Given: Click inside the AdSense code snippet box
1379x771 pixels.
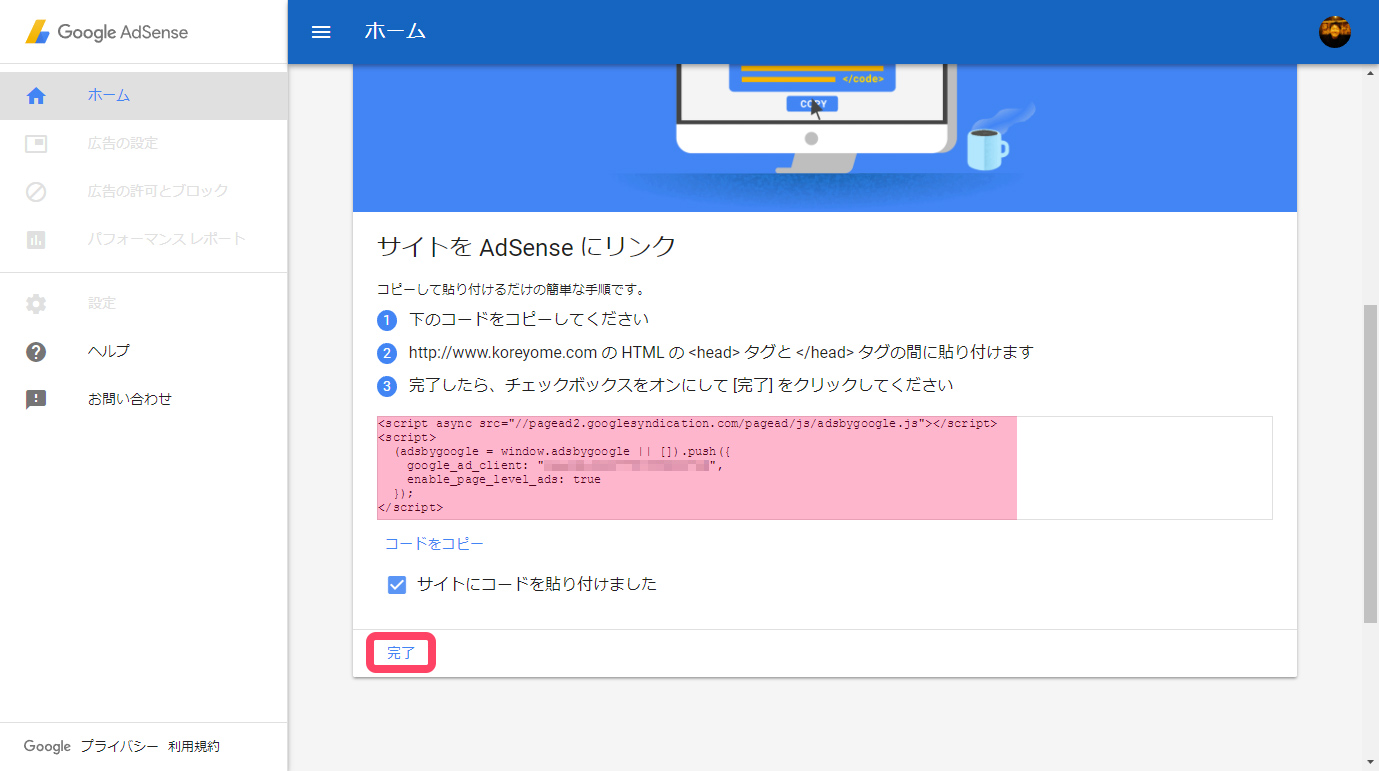Looking at the screenshot, I should click(x=824, y=468).
